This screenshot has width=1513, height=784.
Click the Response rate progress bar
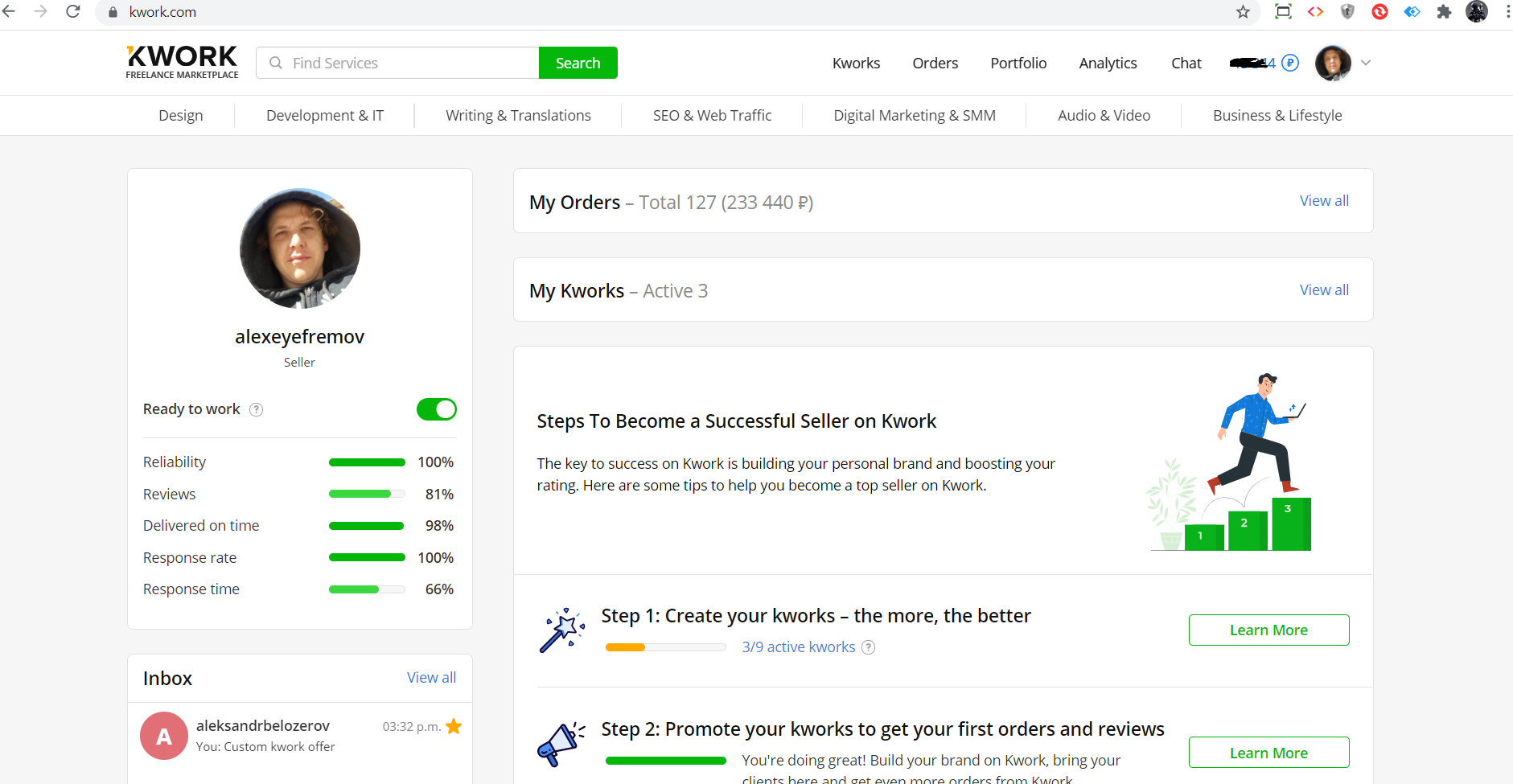[367, 557]
